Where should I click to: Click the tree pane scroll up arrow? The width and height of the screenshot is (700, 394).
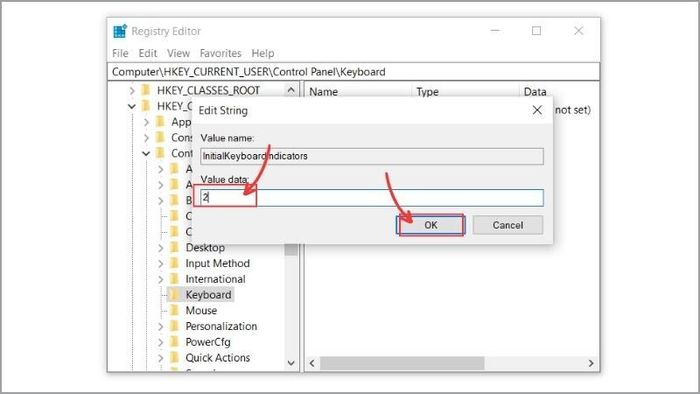pyautogui.click(x=291, y=90)
